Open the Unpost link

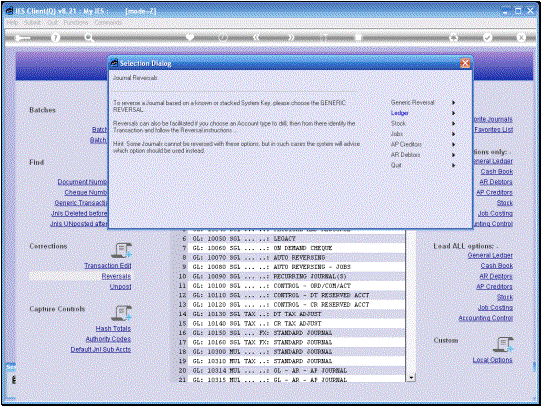pyautogui.click(x=120, y=287)
